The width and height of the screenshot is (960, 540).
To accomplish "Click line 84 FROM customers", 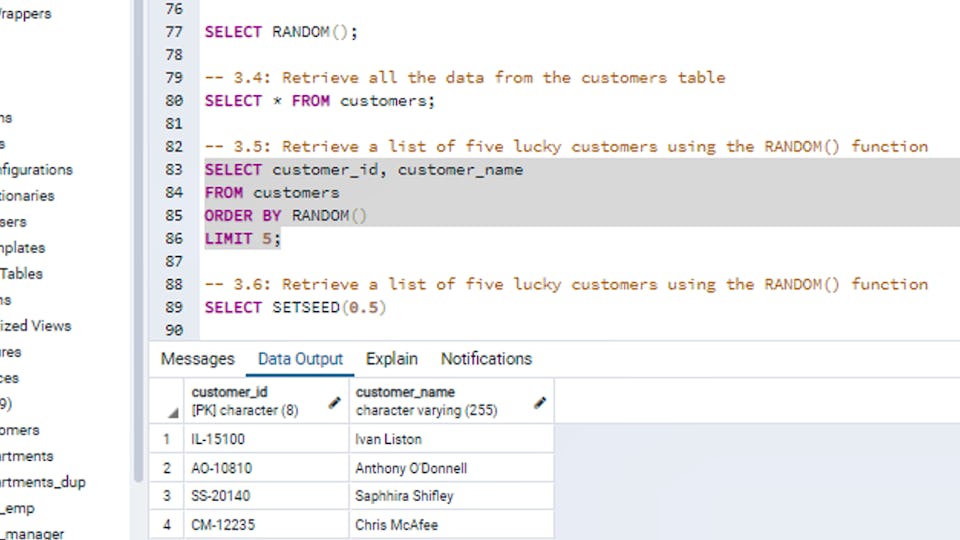I will [272, 193].
